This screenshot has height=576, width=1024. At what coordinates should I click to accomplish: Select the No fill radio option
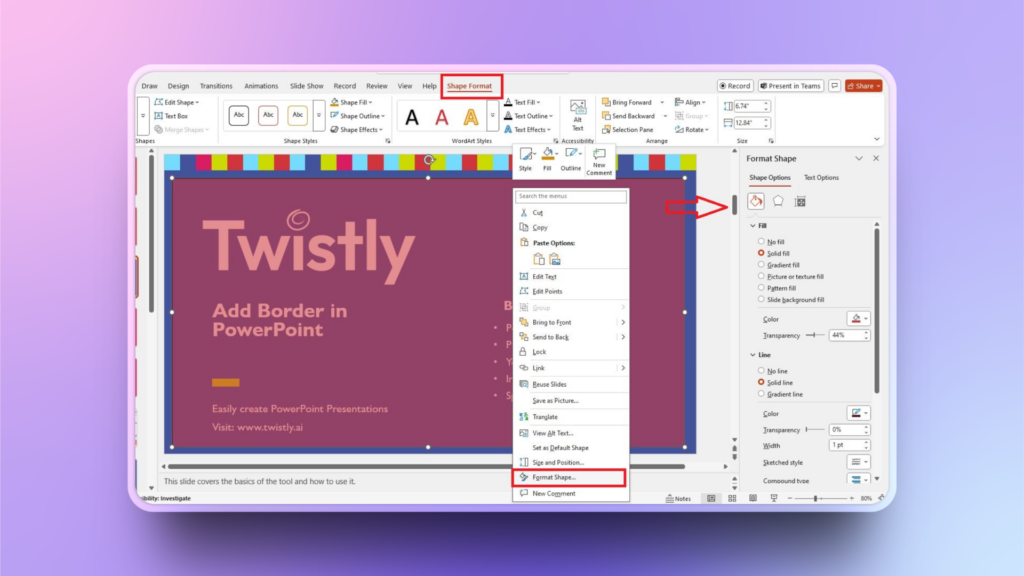coord(761,242)
